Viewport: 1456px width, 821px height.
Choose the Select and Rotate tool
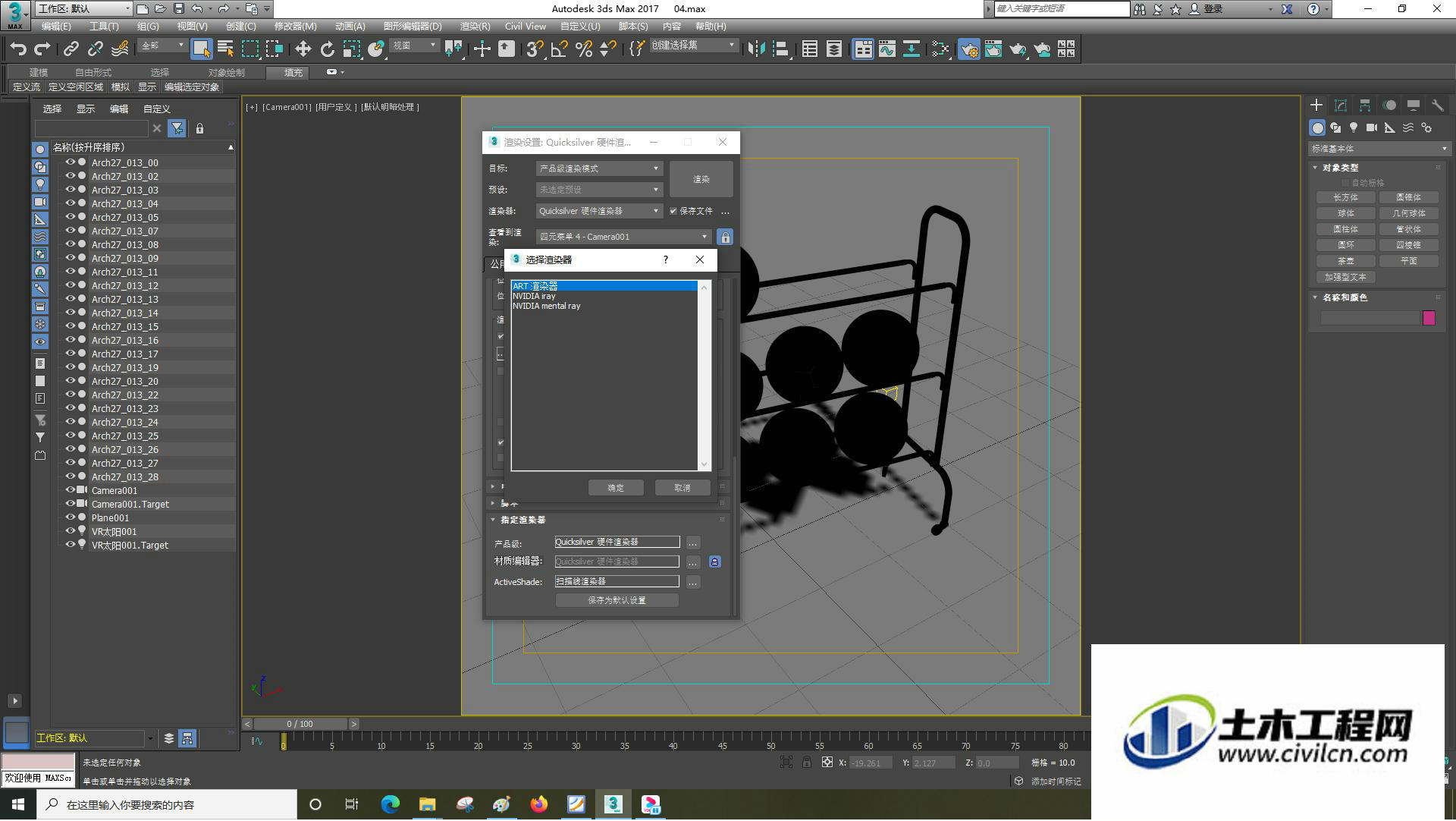click(x=327, y=49)
